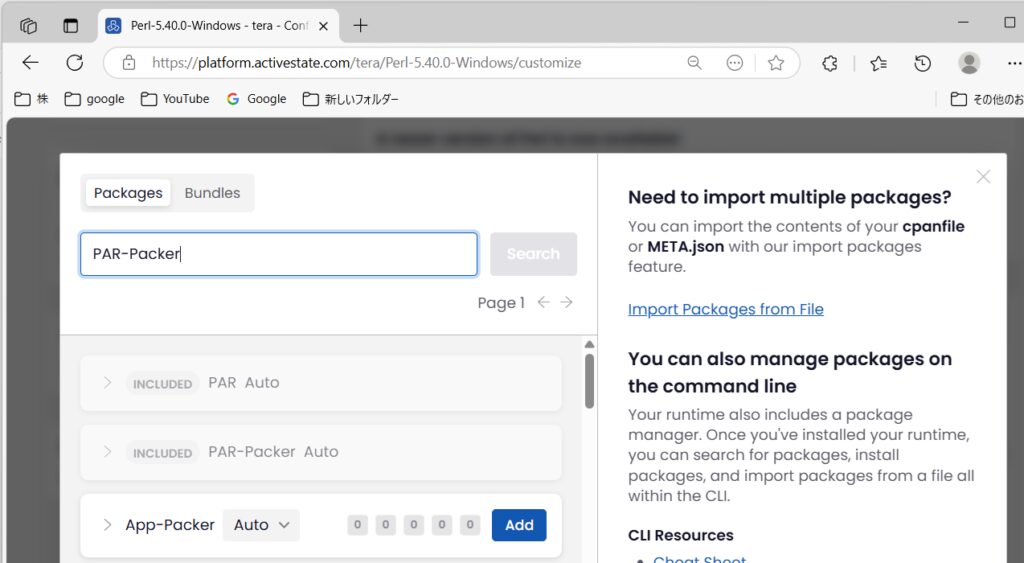1024x563 pixels.
Task: Open App-Packer version Auto dropdown
Action: point(261,525)
